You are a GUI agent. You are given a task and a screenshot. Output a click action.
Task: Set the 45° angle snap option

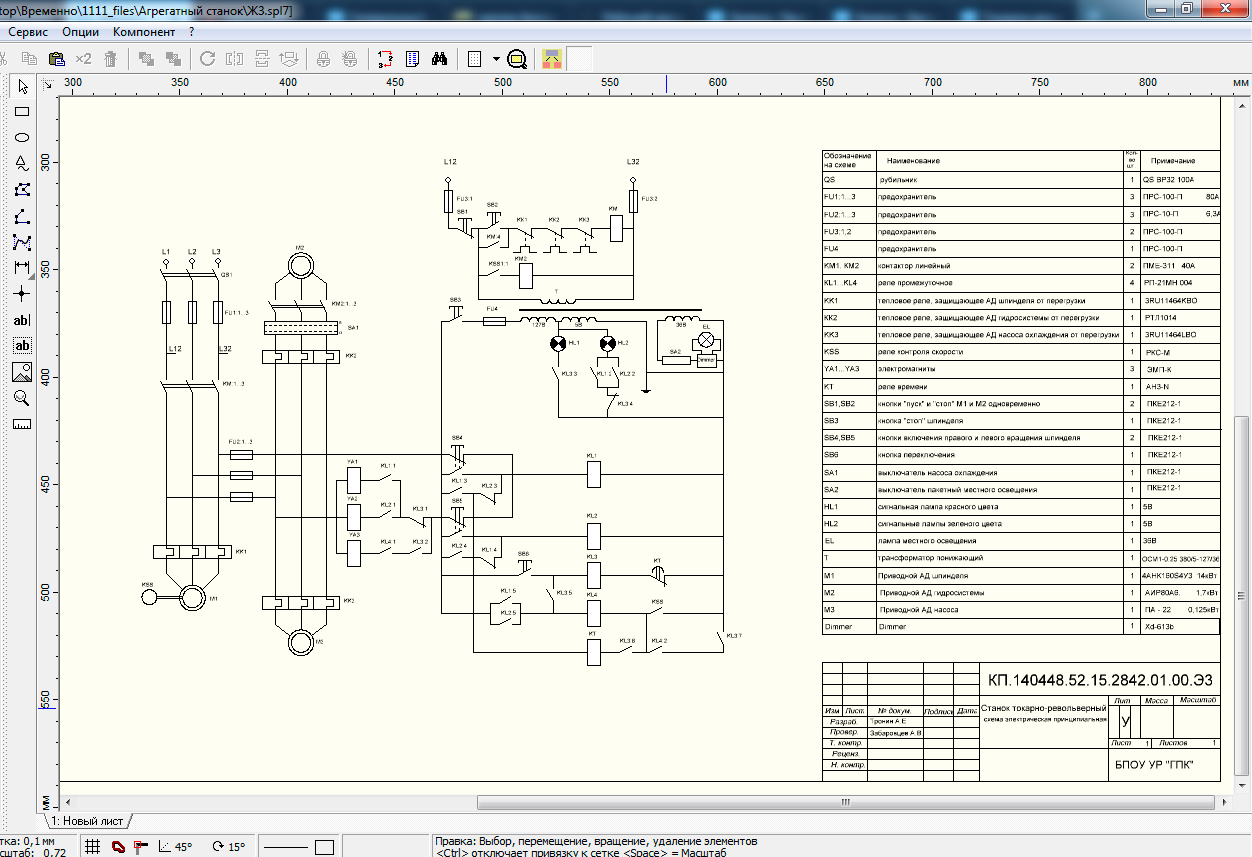tap(176, 846)
